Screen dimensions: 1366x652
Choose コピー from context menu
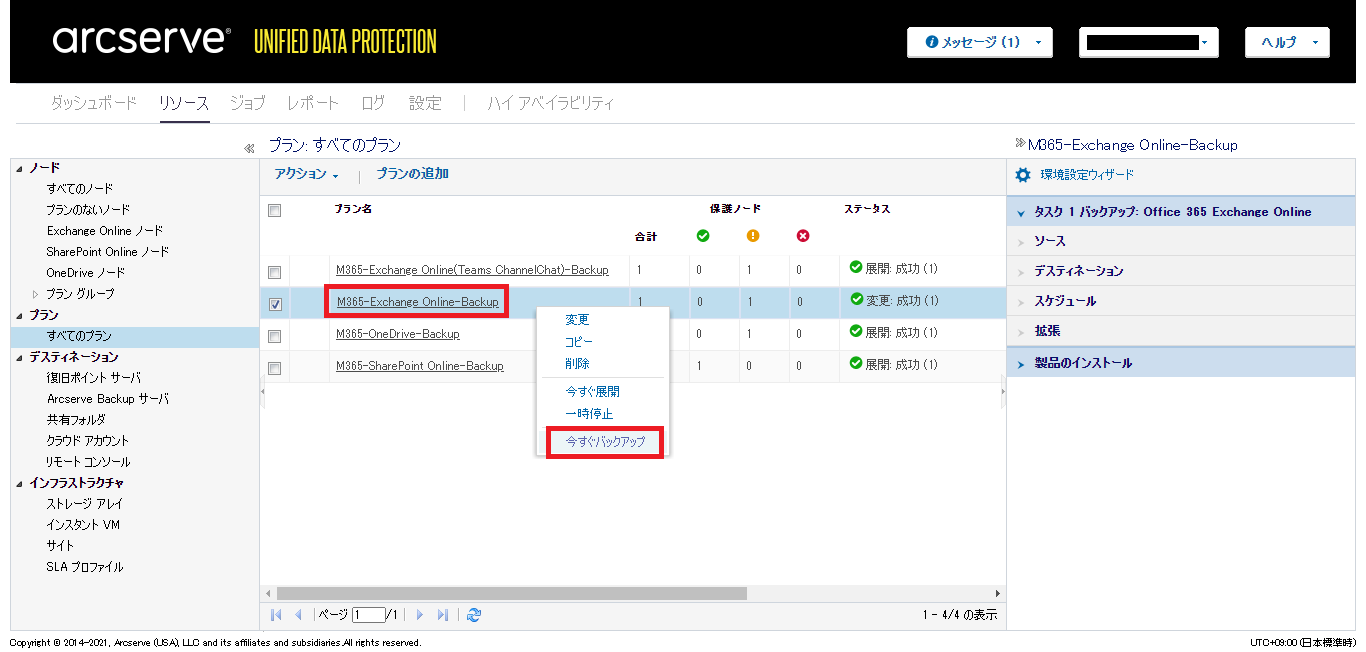click(x=579, y=342)
